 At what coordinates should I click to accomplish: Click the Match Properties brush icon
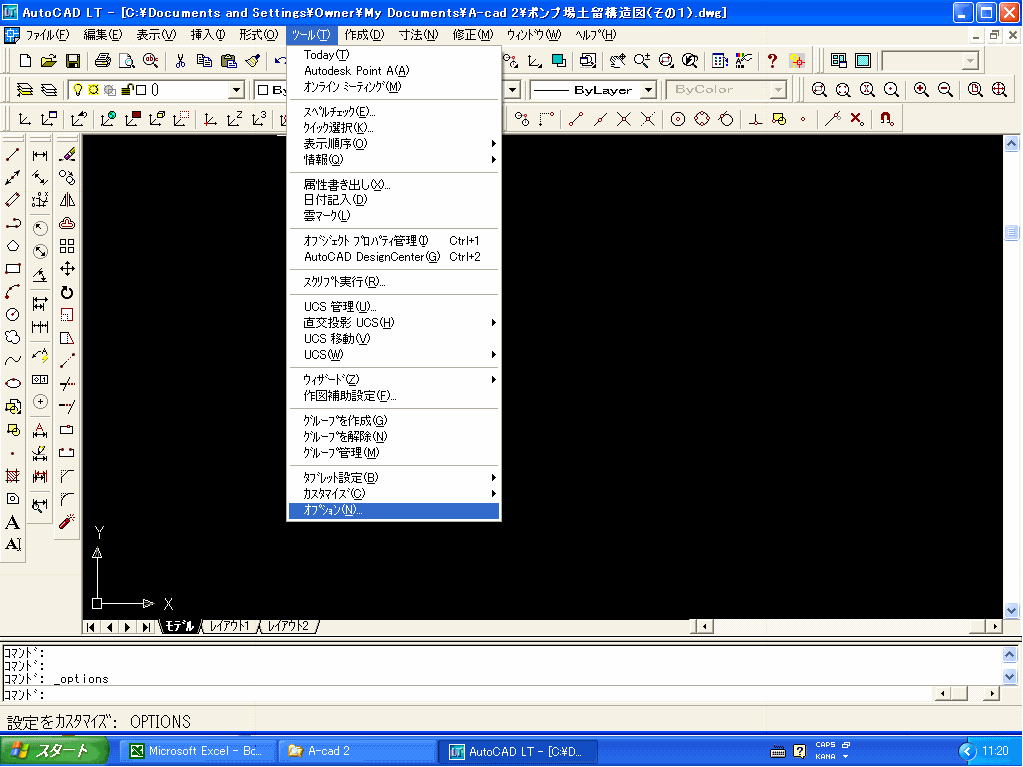pos(252,61)
